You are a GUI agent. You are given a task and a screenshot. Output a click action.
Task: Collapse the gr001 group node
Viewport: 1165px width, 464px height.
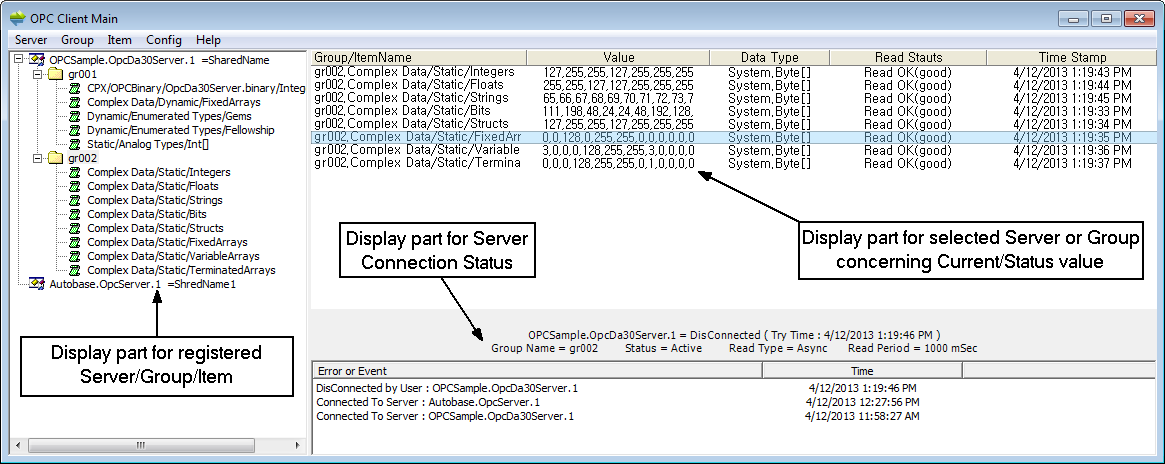click(38, 74)
